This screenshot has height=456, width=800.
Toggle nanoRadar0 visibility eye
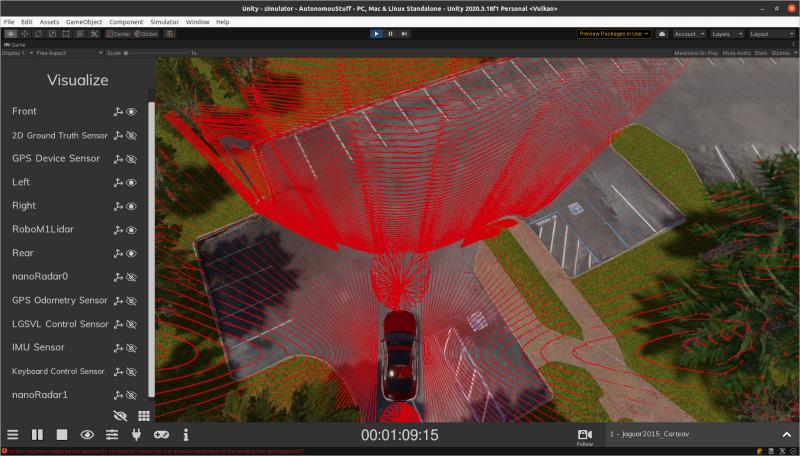tap(132, 277)
